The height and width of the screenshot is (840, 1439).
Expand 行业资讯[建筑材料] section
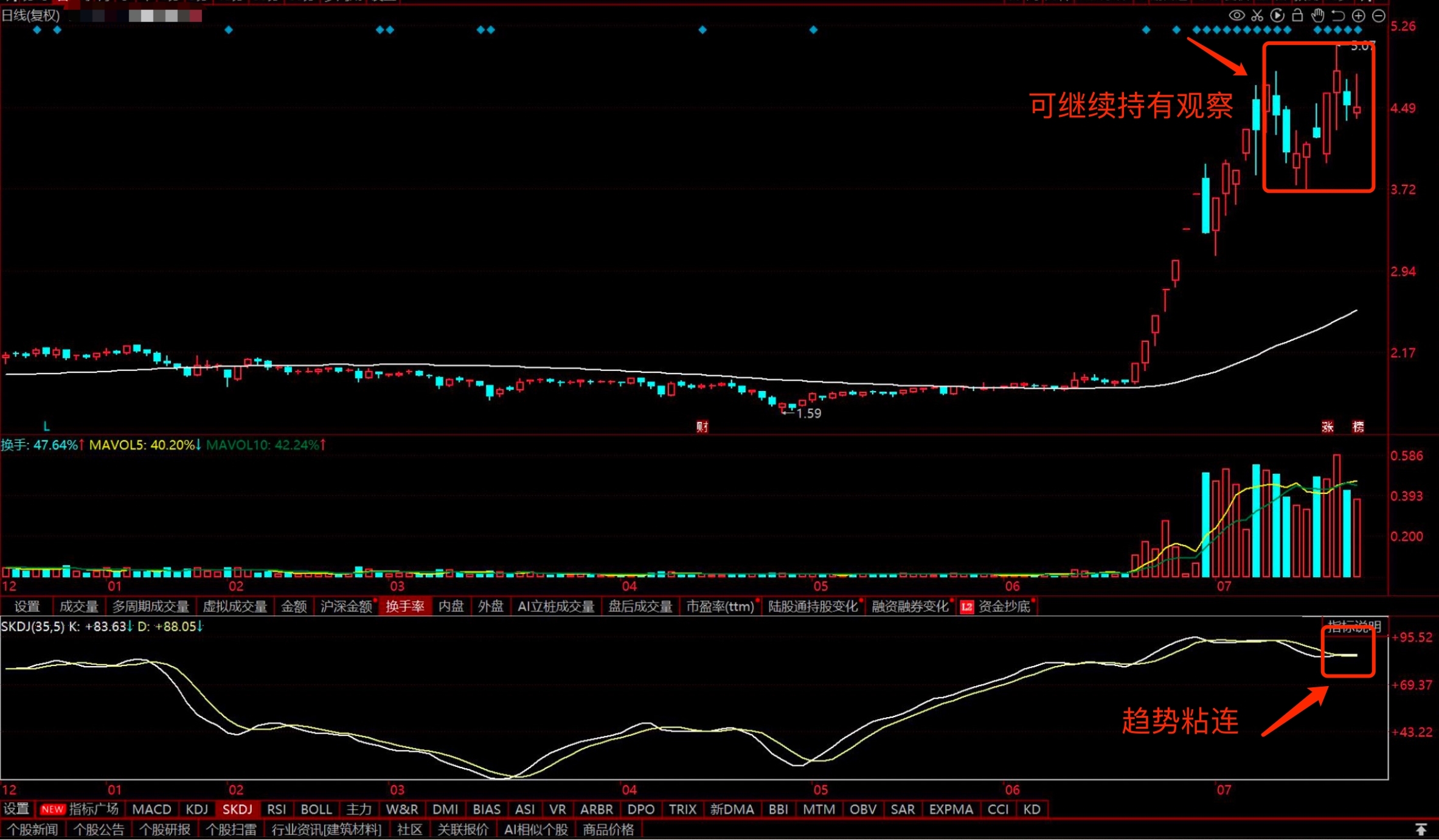pos(326,830)
